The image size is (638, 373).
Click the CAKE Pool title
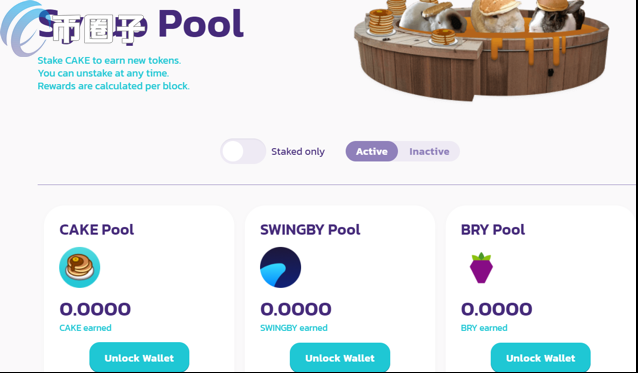click(96, 230)
